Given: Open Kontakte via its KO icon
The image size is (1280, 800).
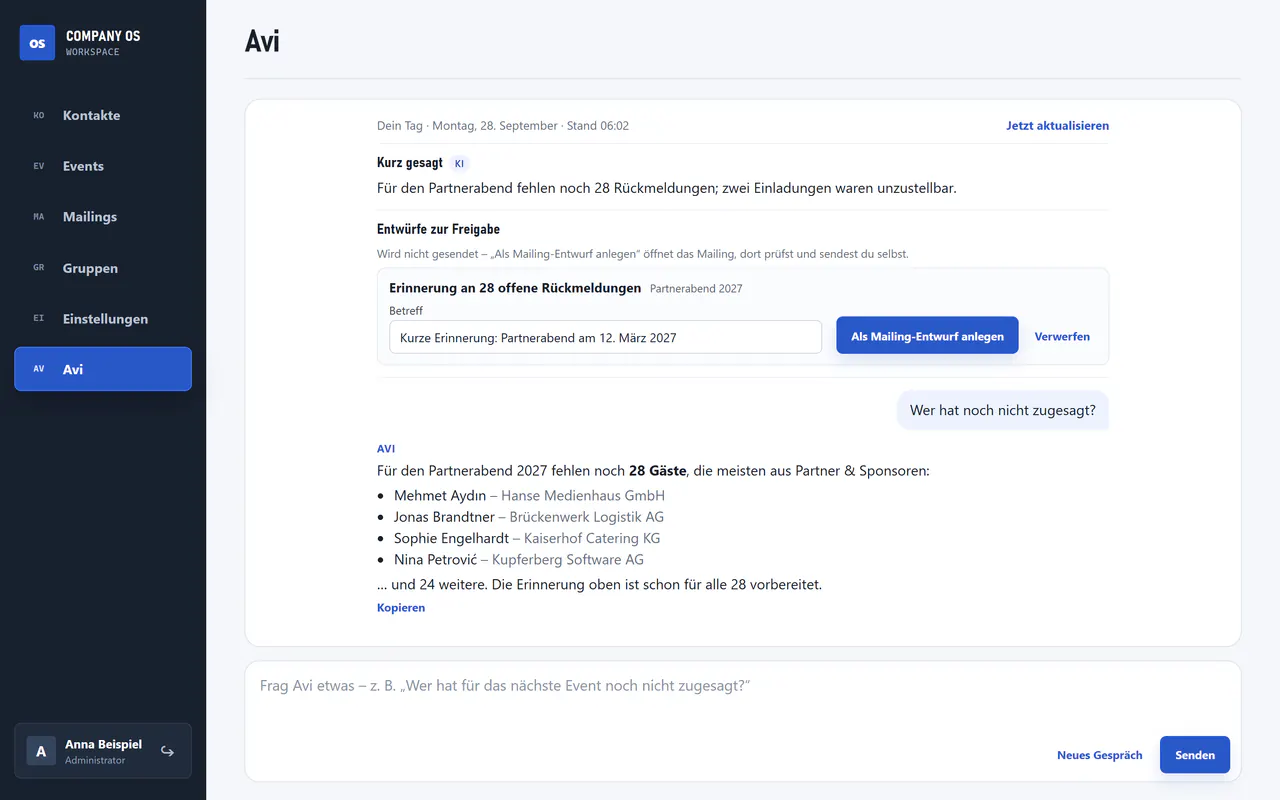Looking at the screenshot, I should tap(39, 116).
